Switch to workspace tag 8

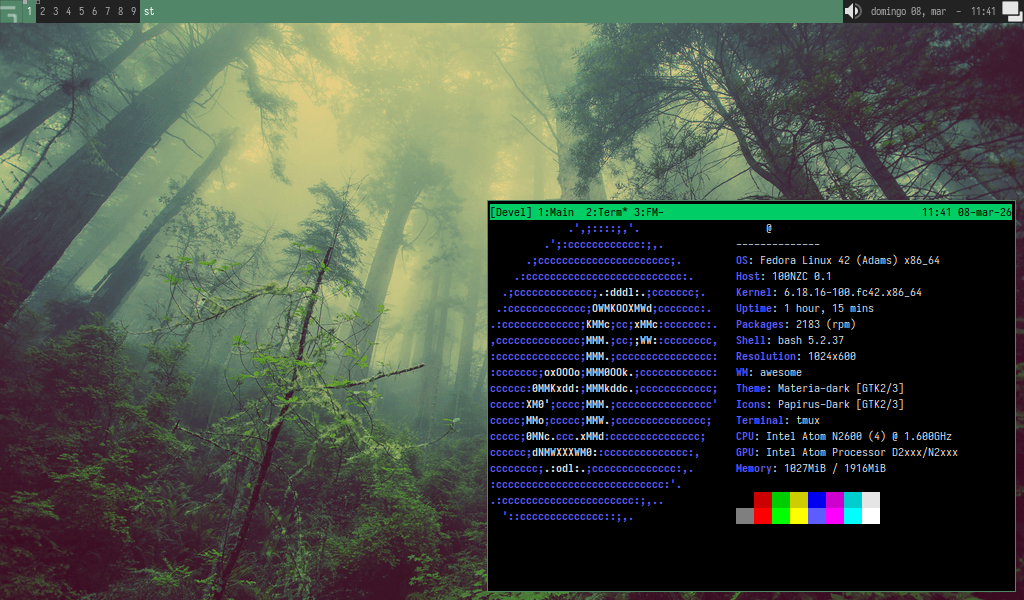(x=121, y=11)
